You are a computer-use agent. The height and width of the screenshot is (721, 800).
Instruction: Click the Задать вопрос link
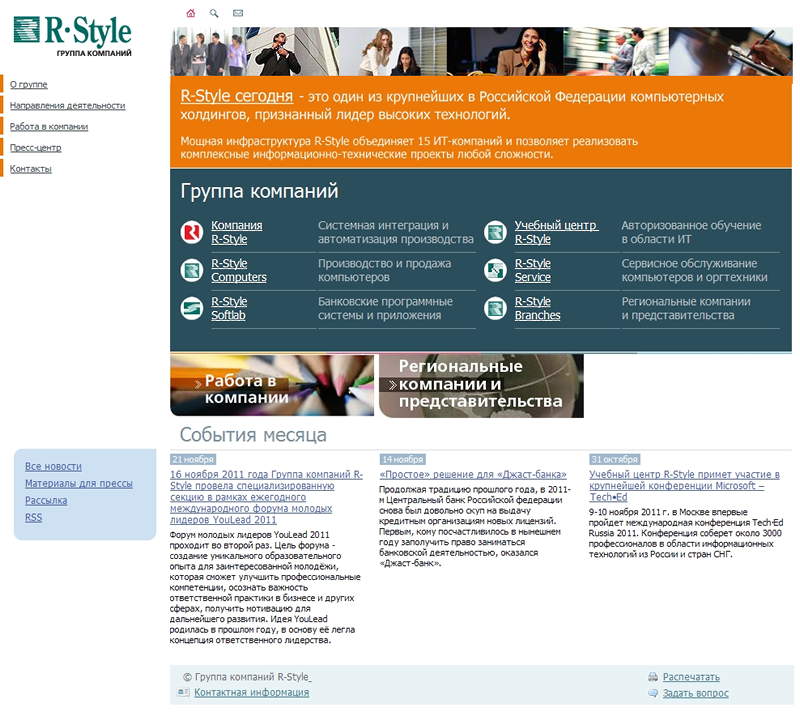(695, 693)
